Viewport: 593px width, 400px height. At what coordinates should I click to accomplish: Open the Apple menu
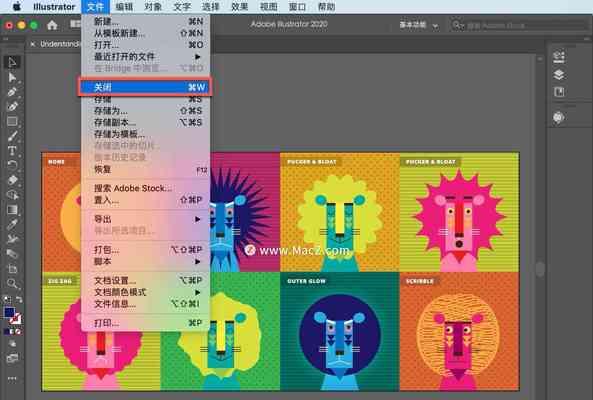click(17, 7)
